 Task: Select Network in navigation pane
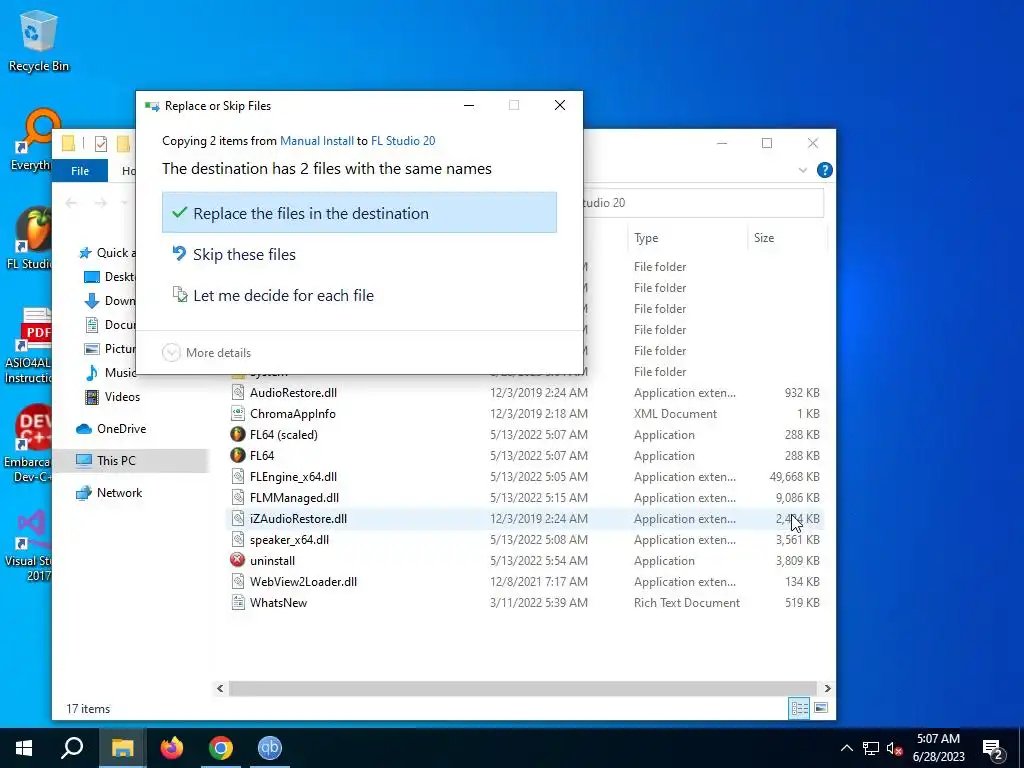pyautogui.click(x=119, y=493)
